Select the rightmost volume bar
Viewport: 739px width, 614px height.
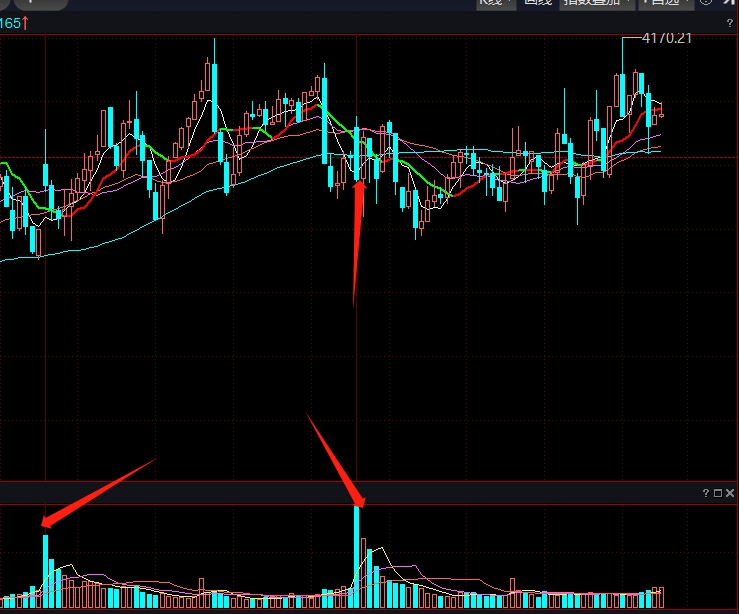660,597
